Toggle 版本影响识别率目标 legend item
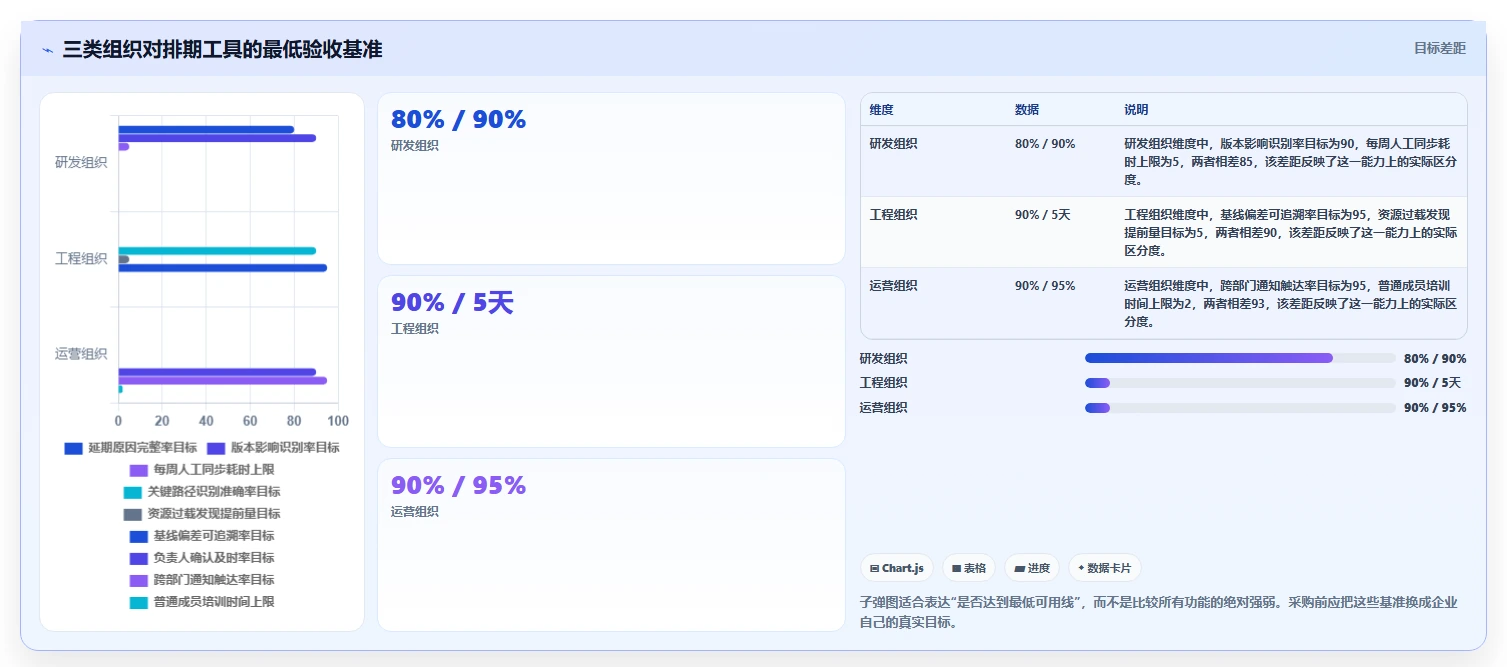The image size is (1507, 667). 273,448
